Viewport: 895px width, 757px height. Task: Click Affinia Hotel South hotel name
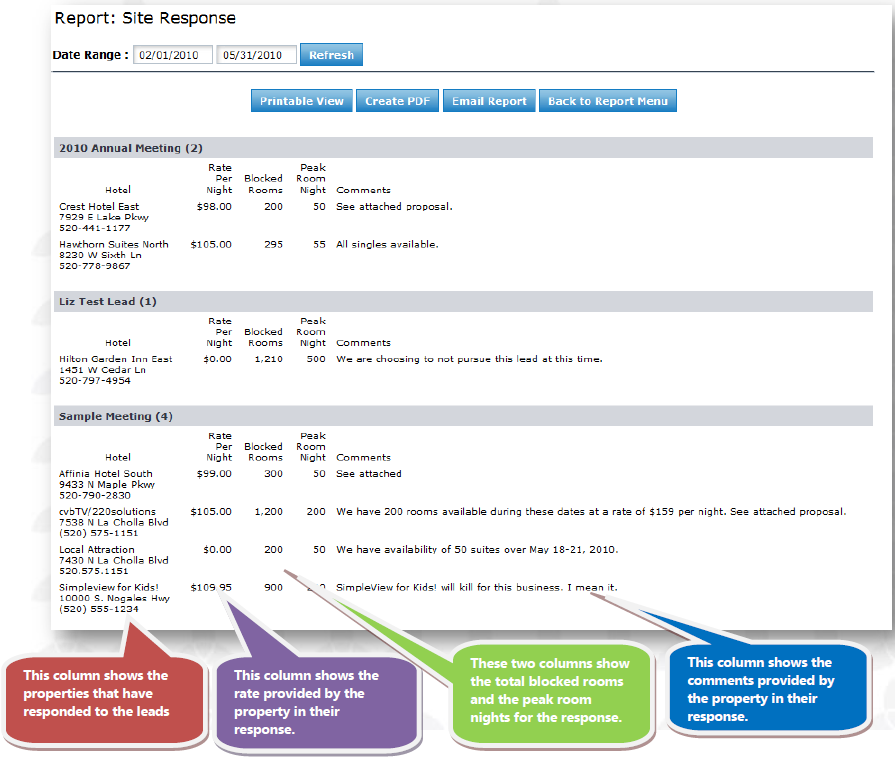(x=106, y=474)
